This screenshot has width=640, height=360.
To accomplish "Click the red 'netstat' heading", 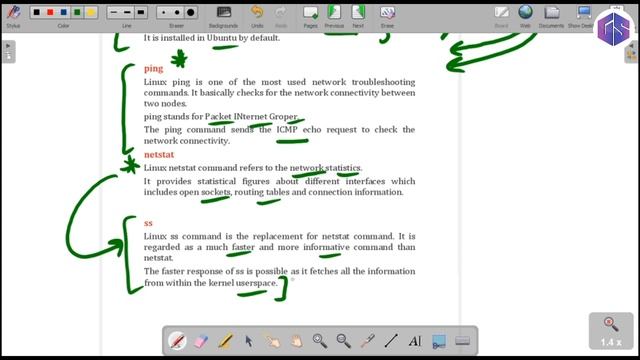I will pyautogui.click(x=159, y=155).
